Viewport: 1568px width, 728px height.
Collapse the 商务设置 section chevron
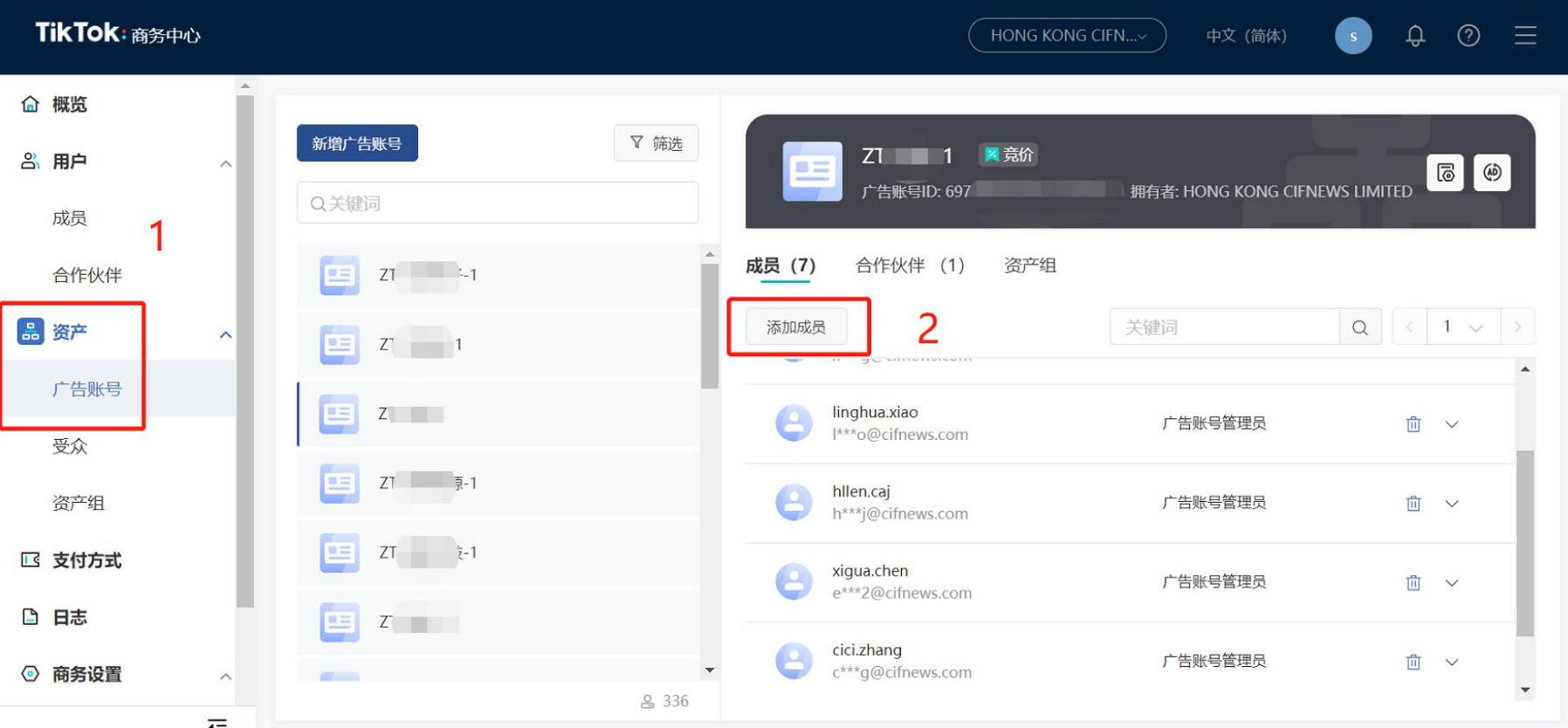pos(225,676)
